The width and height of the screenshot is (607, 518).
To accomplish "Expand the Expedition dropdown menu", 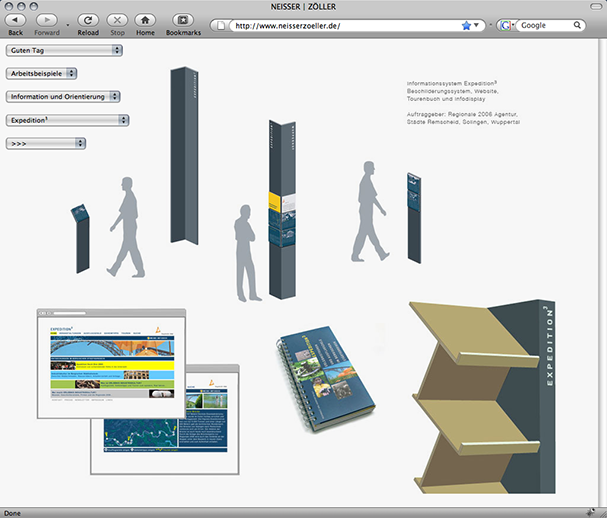I will click(67, 120).
